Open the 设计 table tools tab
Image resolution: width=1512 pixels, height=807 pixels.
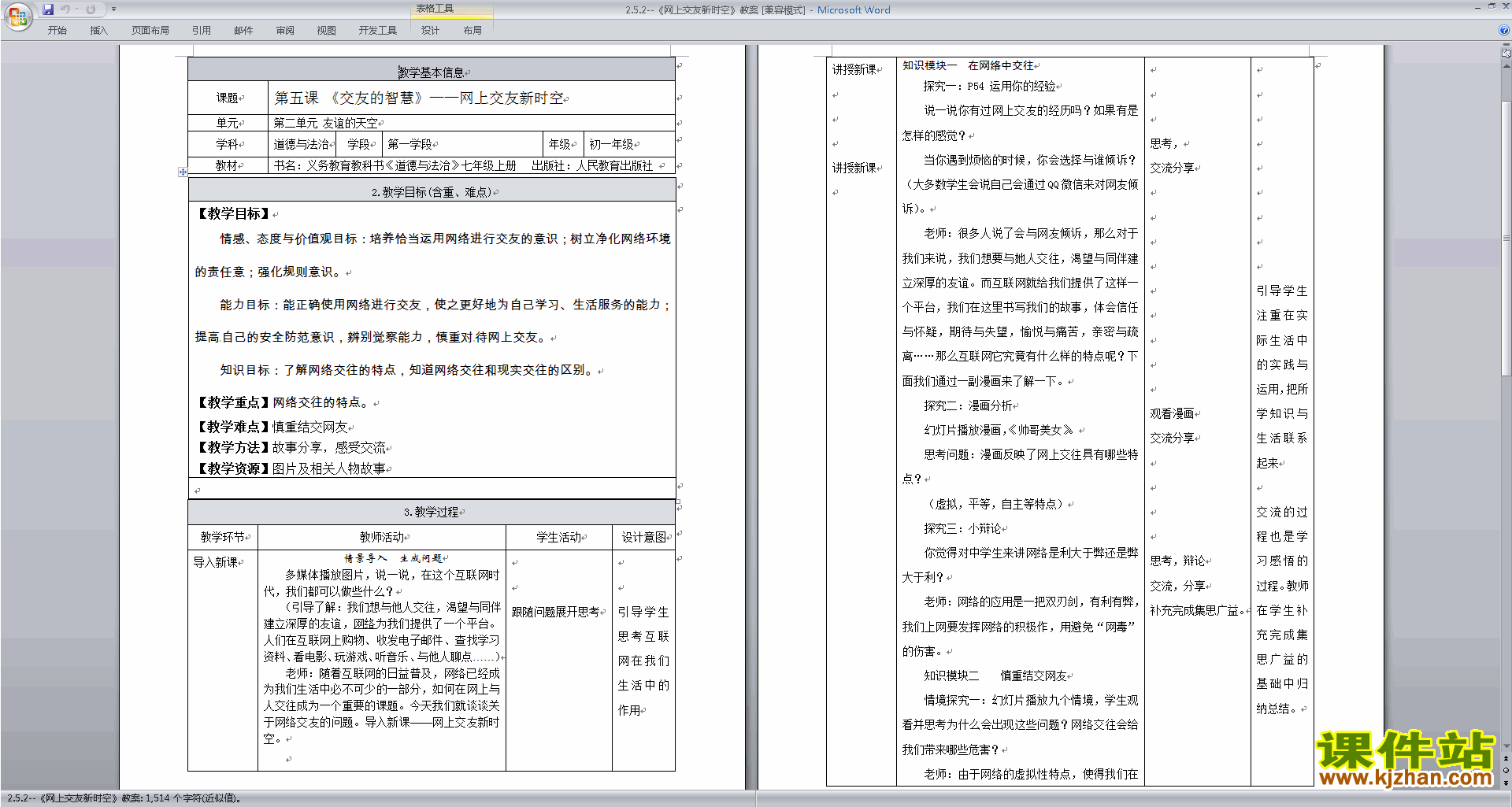pyautogui.click(x=430, y=31)
